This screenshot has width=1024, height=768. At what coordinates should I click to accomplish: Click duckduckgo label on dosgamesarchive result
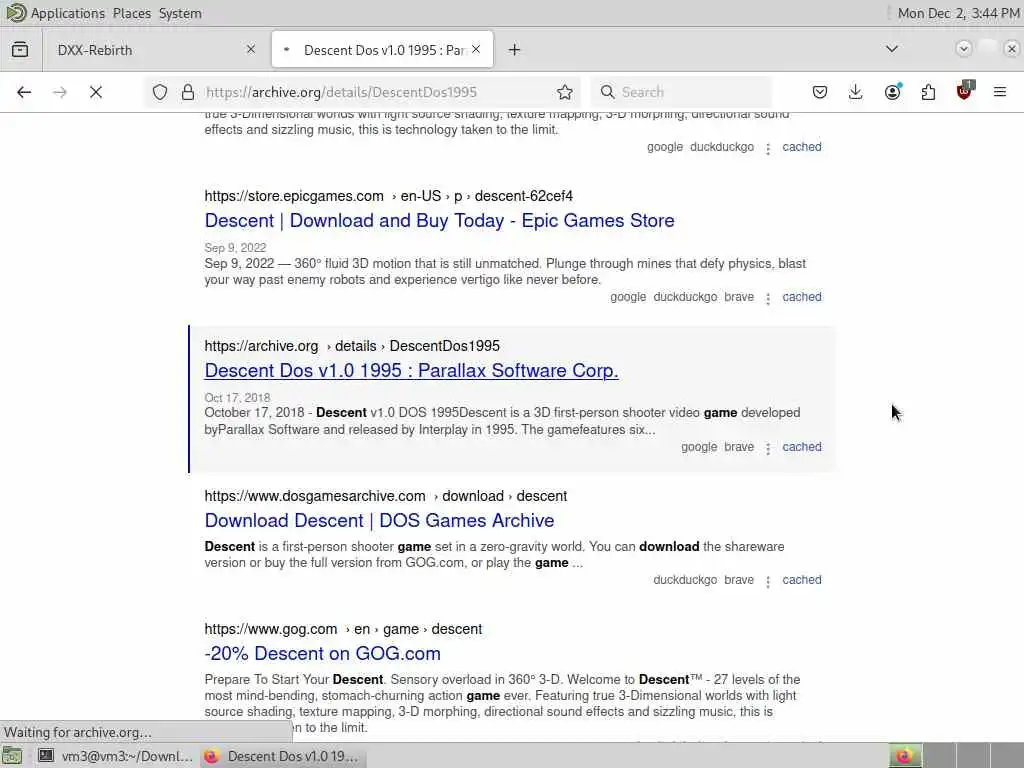(x=685, y=580)
